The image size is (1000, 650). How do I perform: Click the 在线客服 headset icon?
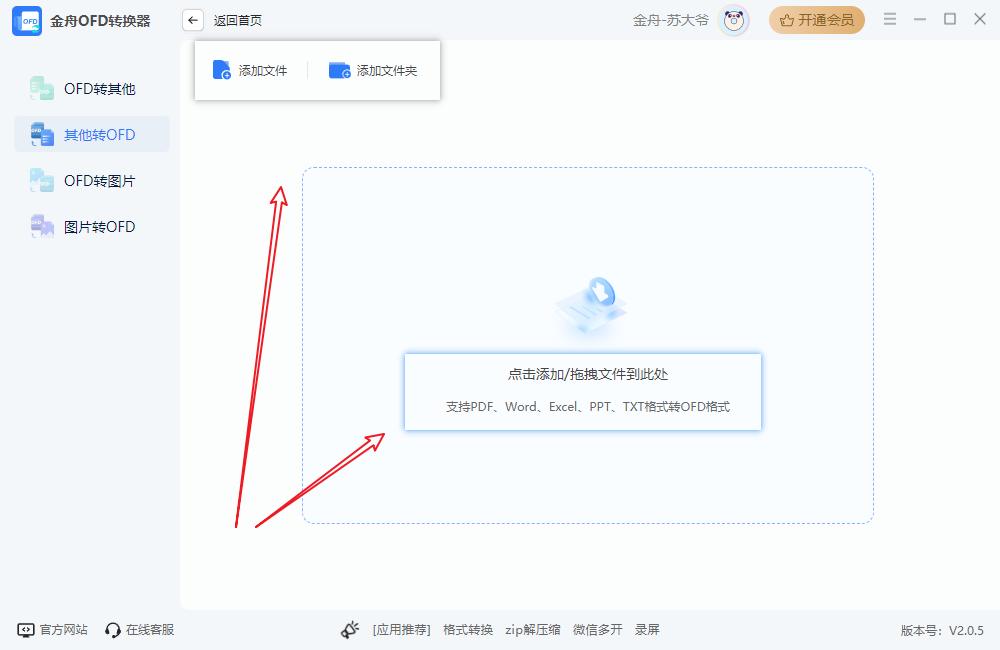(x=113, y=630)
